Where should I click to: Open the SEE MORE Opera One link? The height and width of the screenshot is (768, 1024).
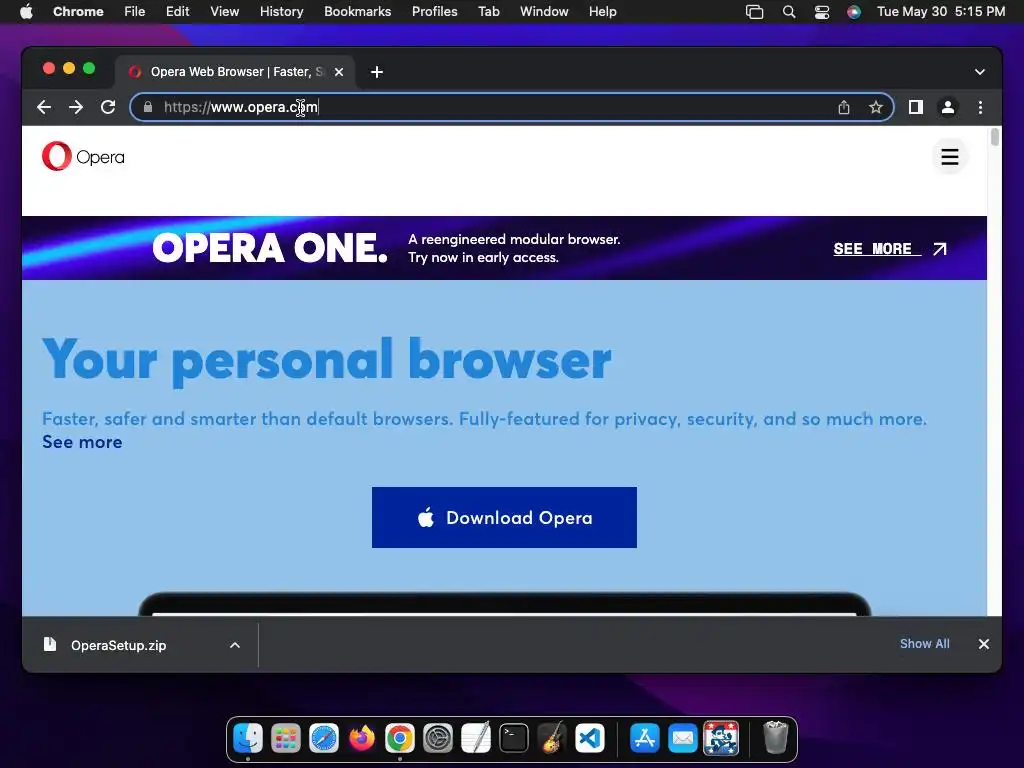tap(890, 249)
